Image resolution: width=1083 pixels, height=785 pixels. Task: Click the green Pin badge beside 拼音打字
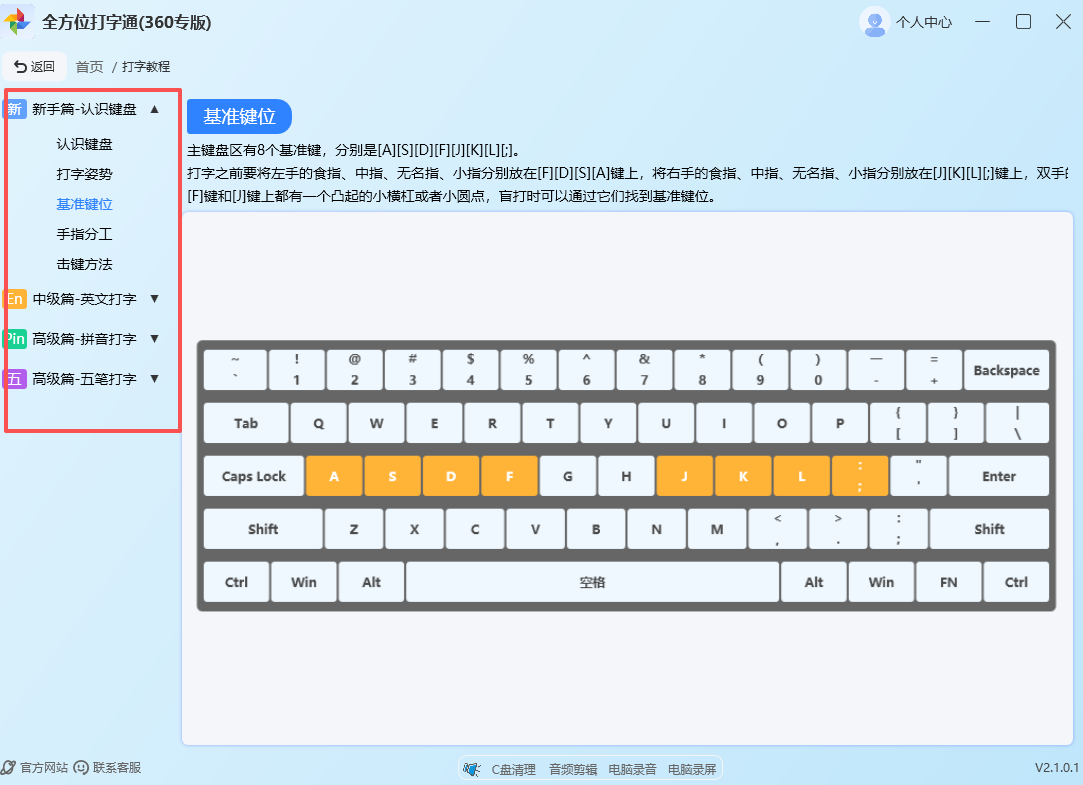coord(14,338)
